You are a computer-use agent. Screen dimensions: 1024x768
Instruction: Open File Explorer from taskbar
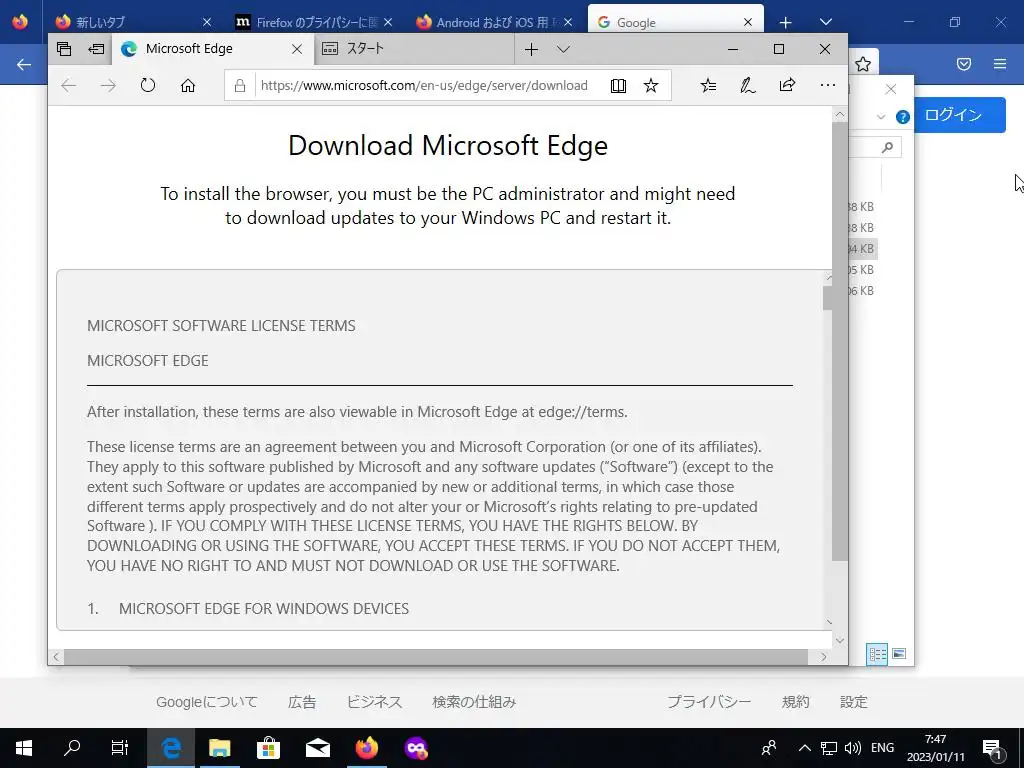(x=219, y=748)
